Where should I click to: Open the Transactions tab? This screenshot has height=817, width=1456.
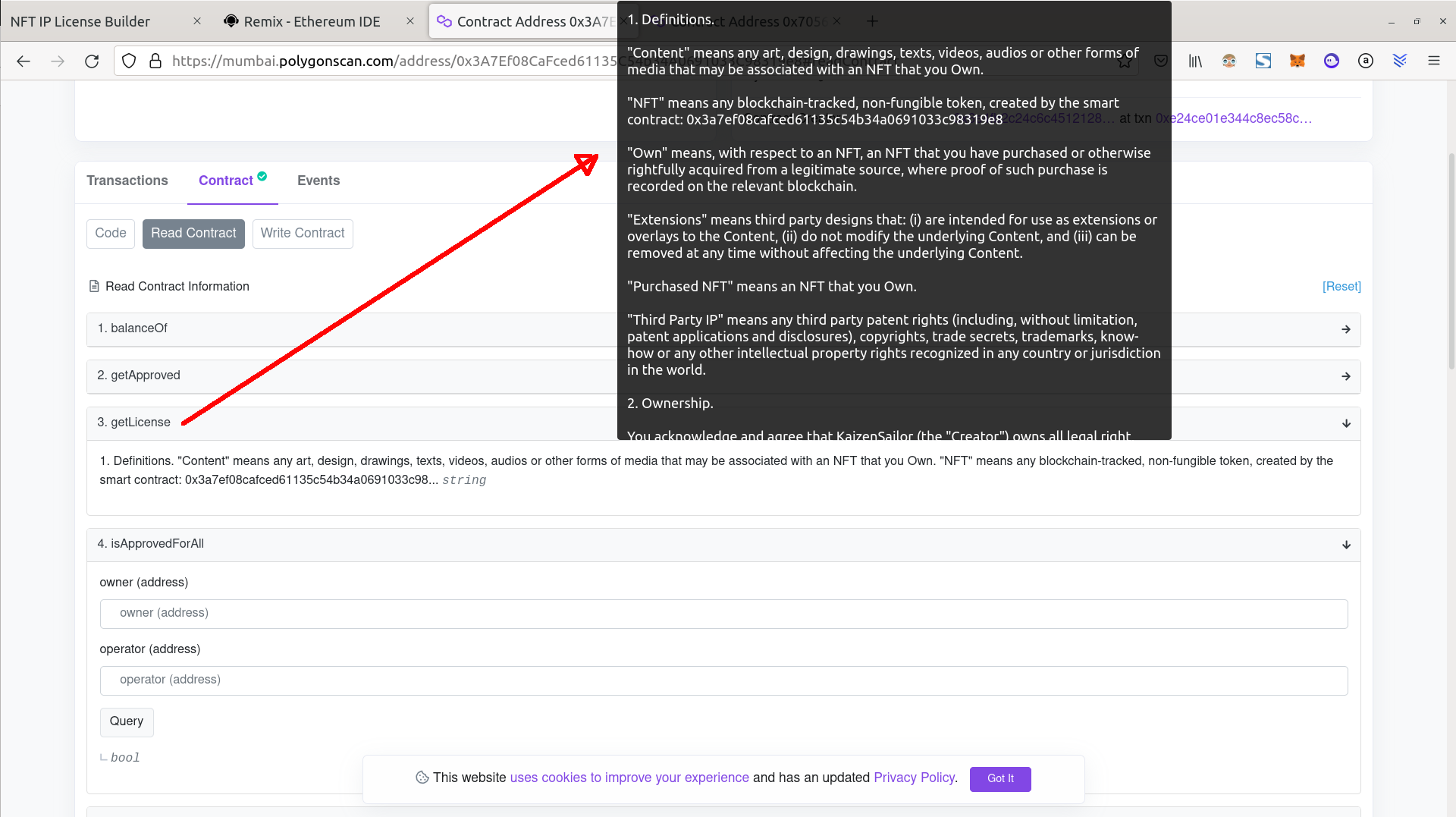[127, 181]
